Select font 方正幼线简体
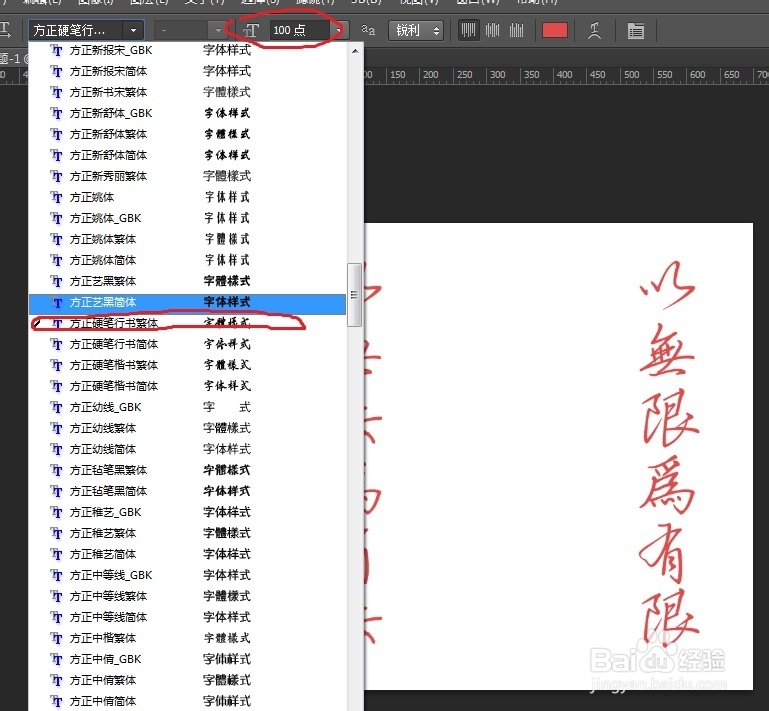This screenshot has width=769, height=711. [187, 449]
